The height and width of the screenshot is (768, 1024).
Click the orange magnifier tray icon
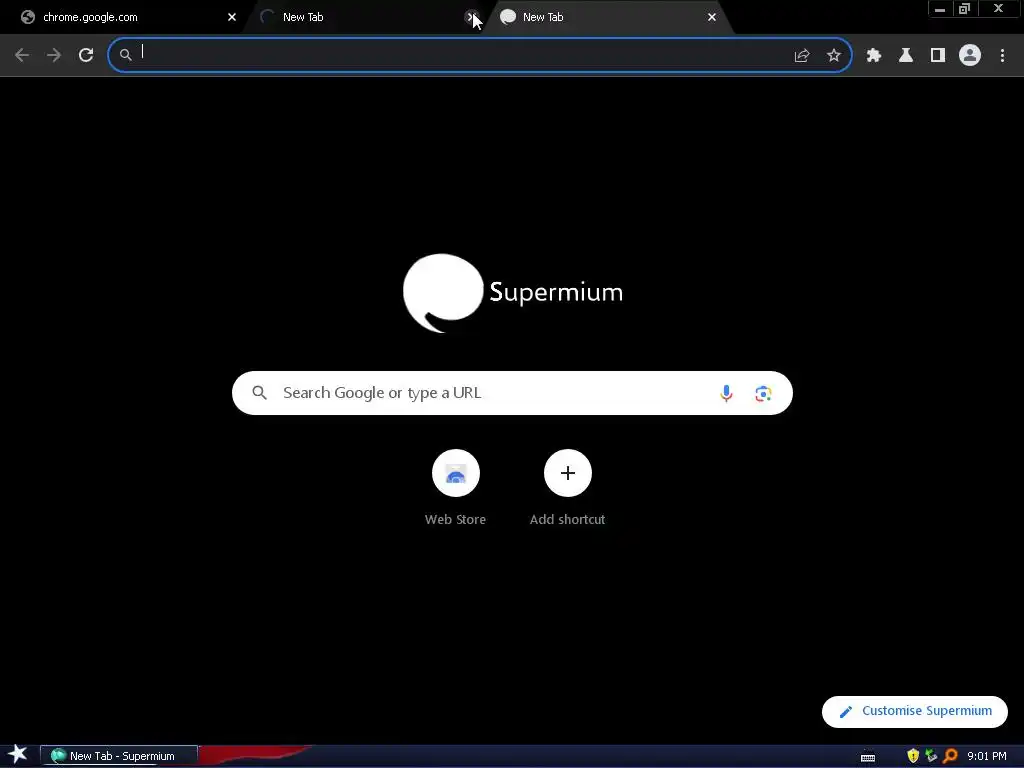click(950, 756)
